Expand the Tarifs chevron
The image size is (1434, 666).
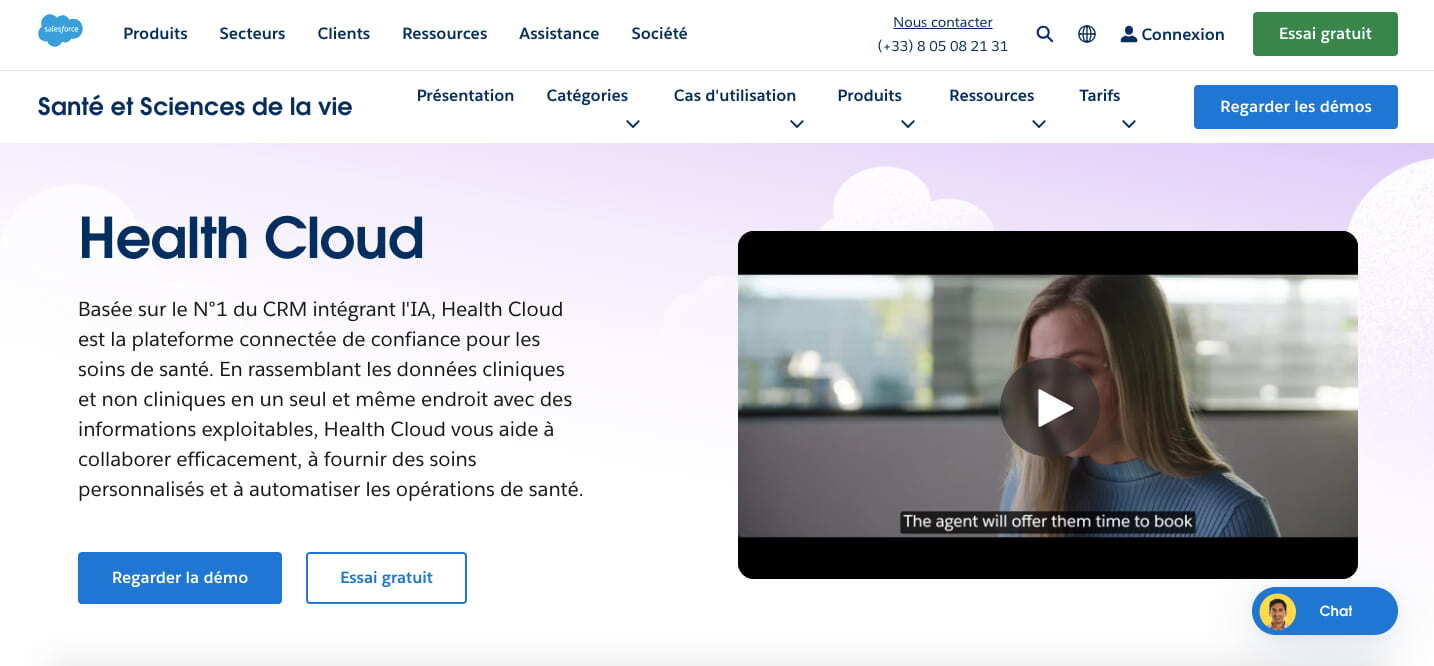tap(1129, 124)
